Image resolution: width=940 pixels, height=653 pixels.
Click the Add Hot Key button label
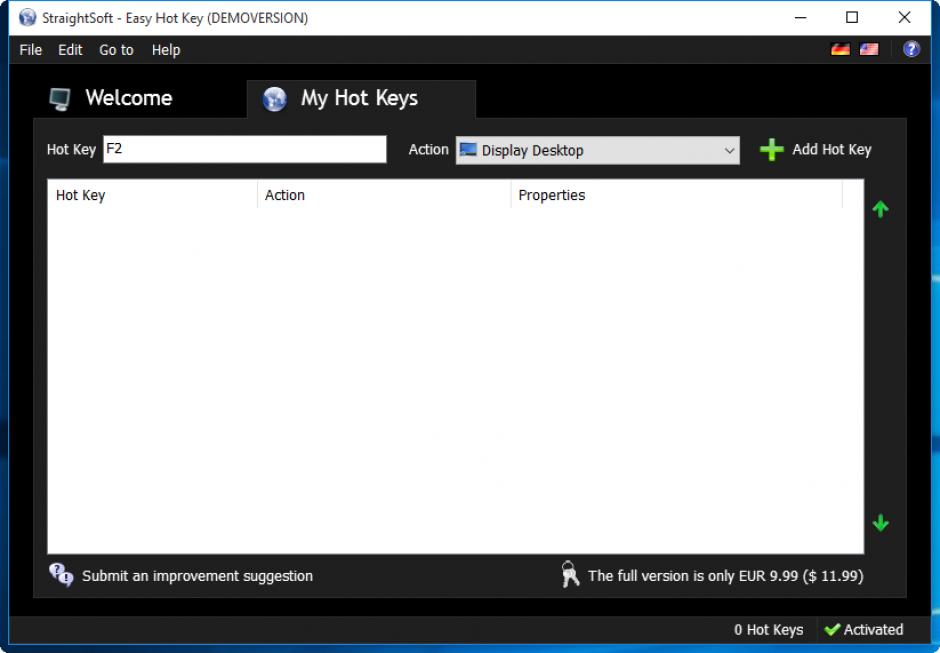click(x=831, y=149)
